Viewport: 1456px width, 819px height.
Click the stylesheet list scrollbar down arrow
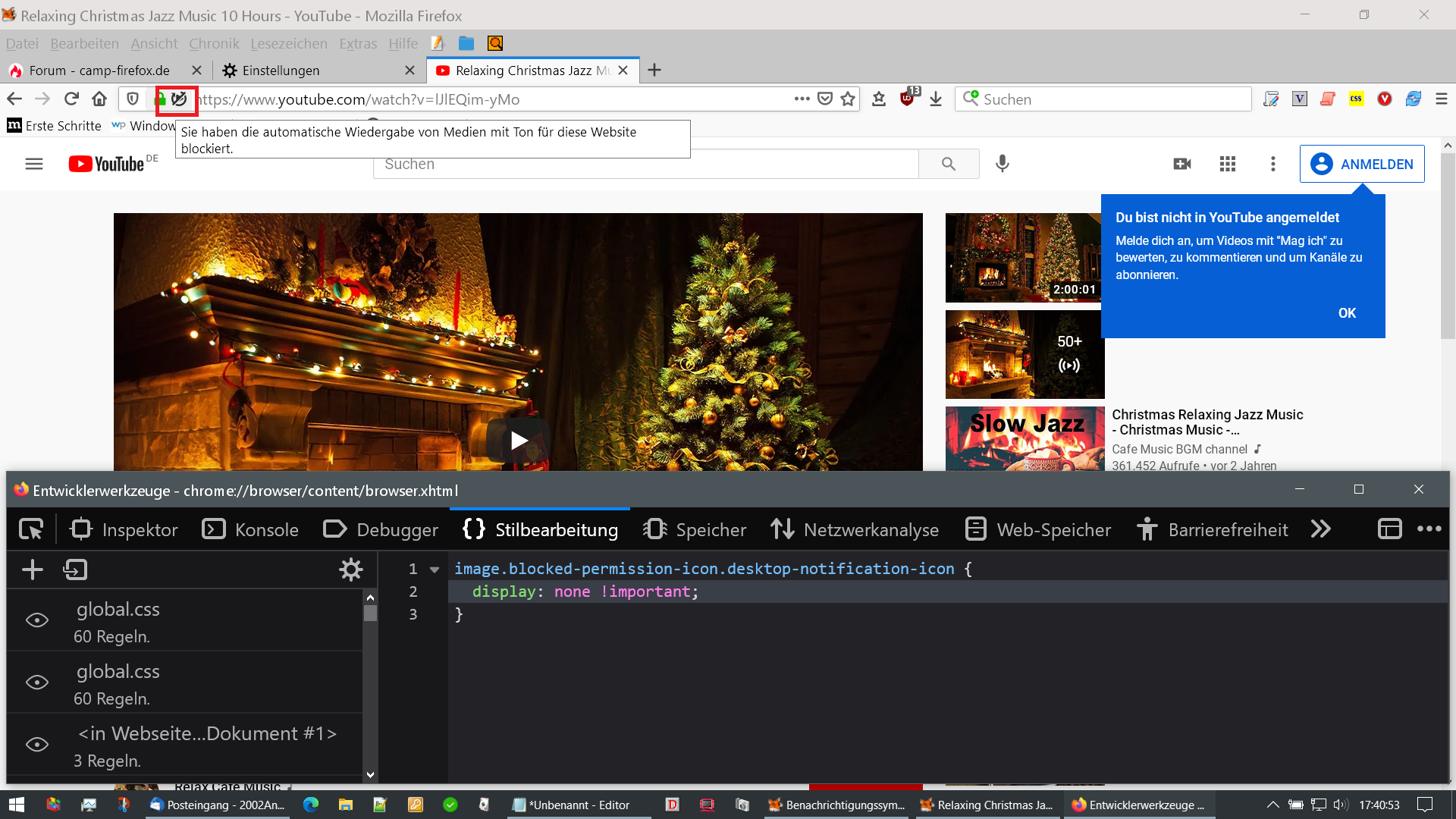(x=370, y=774)
